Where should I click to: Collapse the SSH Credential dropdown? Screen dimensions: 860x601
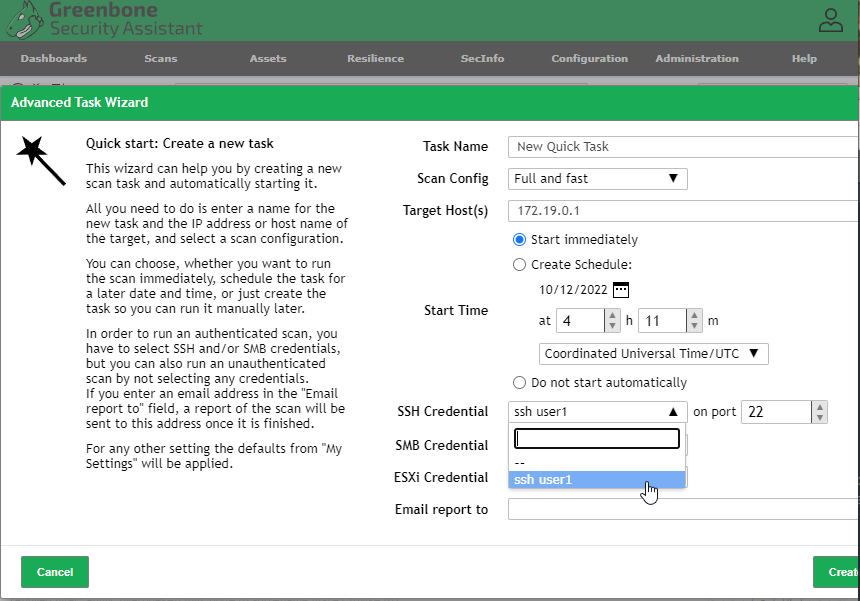tap(597, 412)
